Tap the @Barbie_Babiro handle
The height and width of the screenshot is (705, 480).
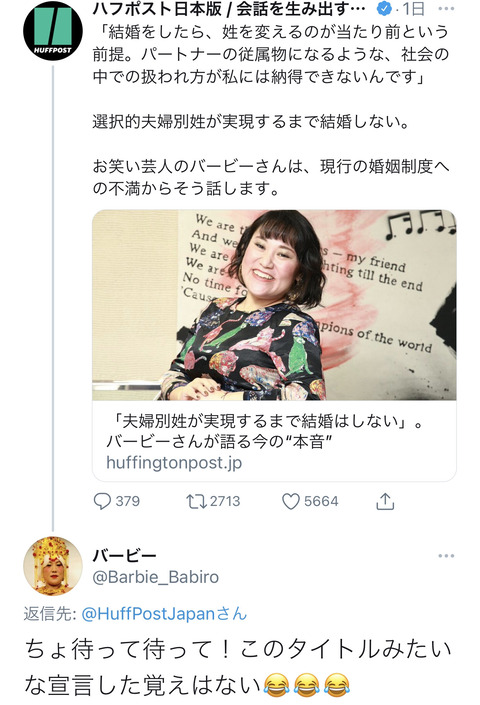(156, 577)
